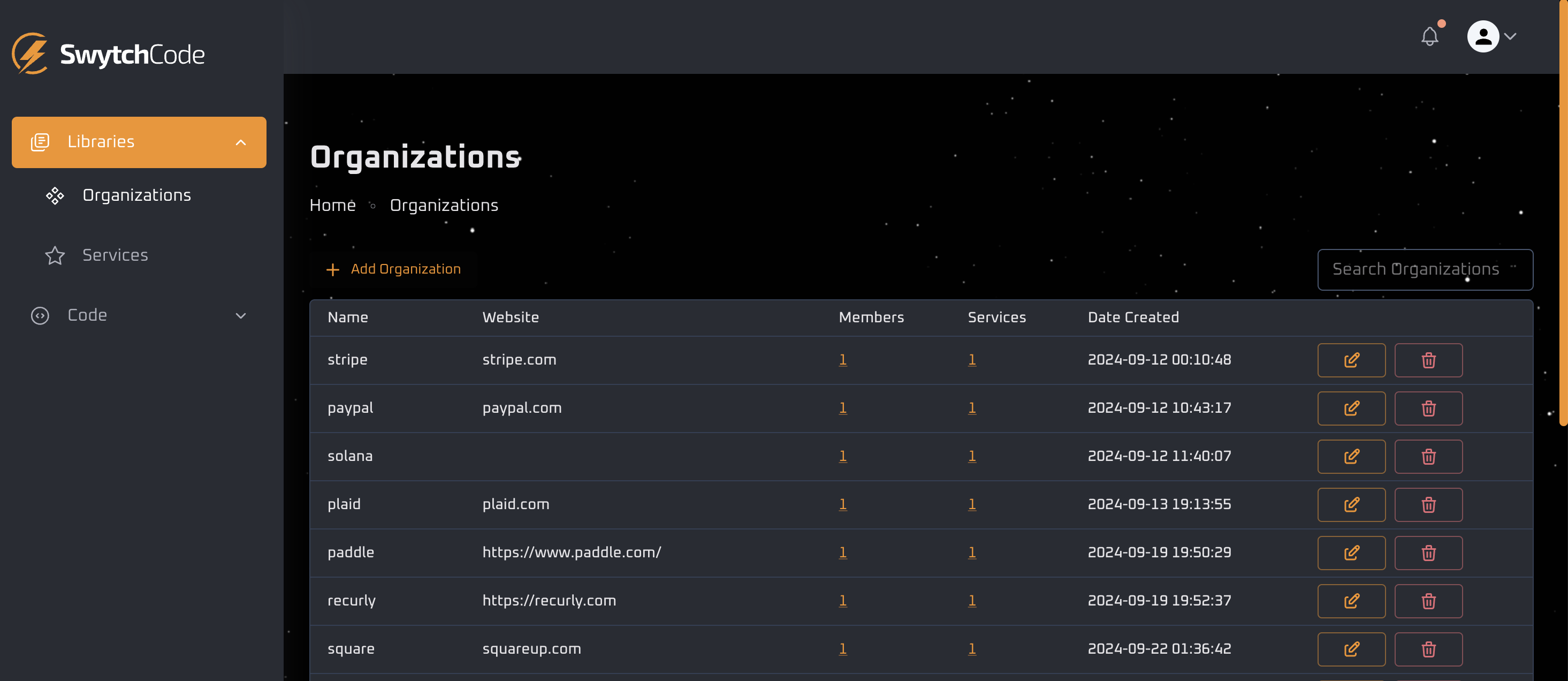Click date 2024-09-12 00:10:48

[1159, 359]
